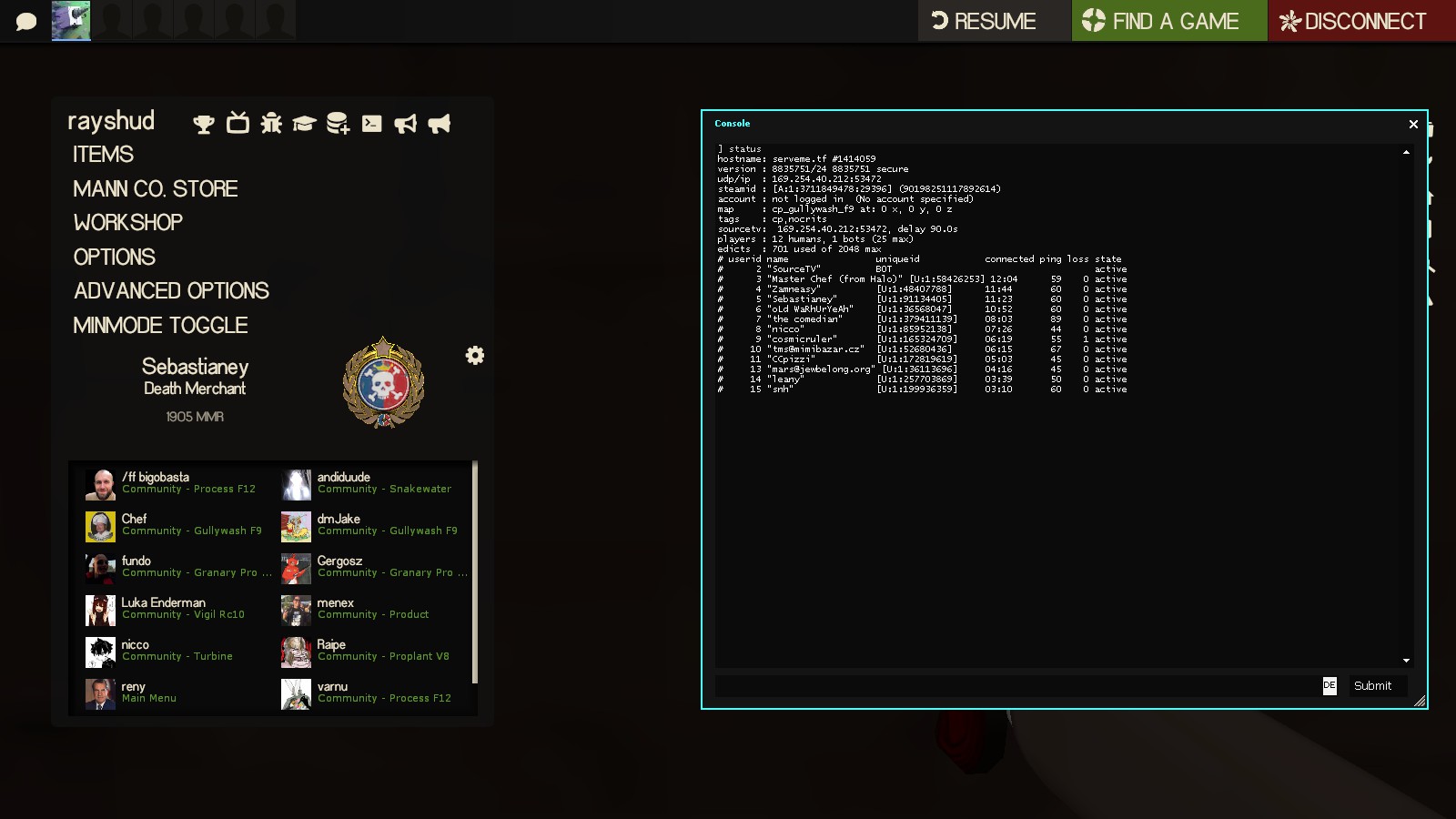Click the console scroll up arrow
The height and width of the screenshot is (819, 1456).
pyautogui.click(x=1406, y=152)
